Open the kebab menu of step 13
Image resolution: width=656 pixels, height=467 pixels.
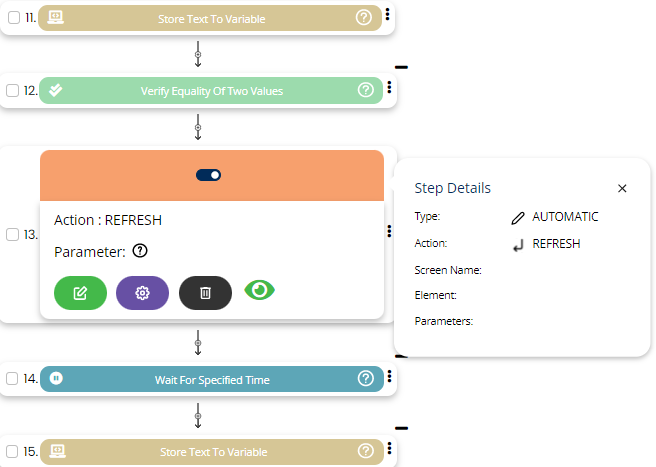point(389,232)
